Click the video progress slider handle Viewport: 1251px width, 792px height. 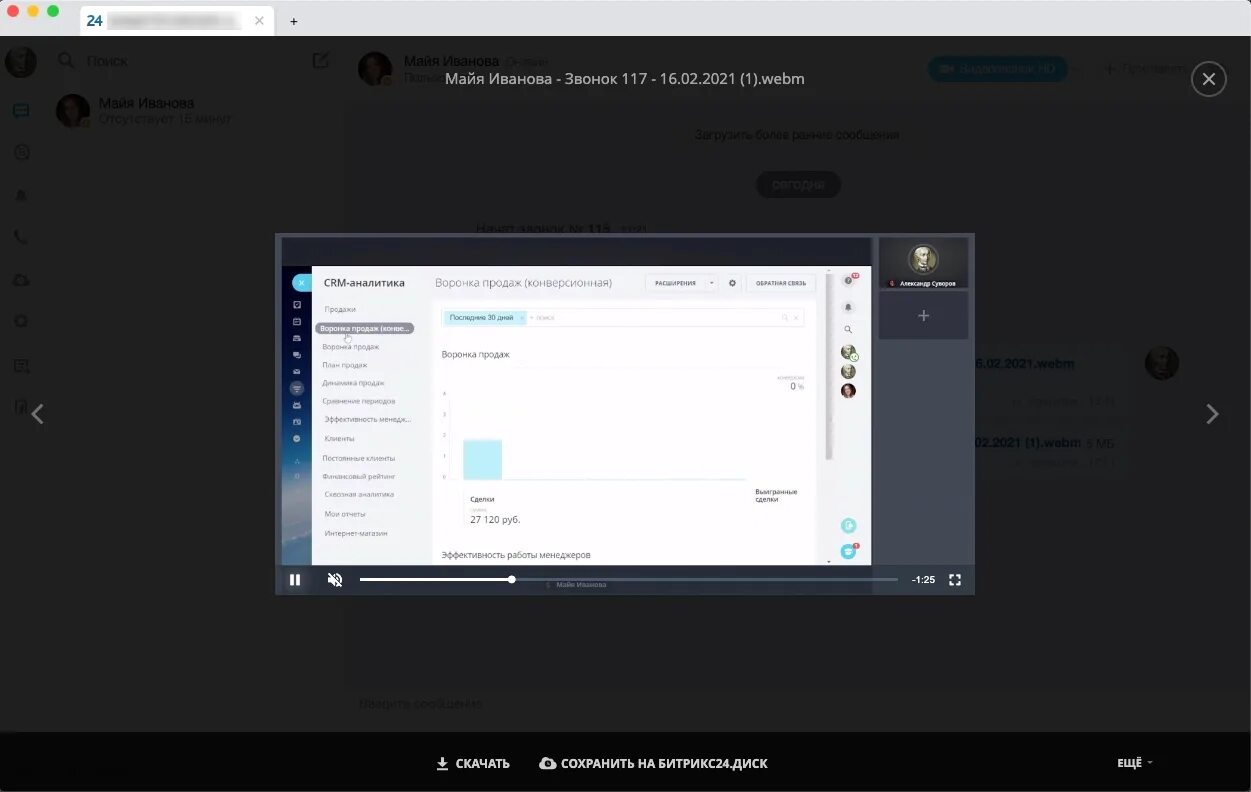[512, 580]
